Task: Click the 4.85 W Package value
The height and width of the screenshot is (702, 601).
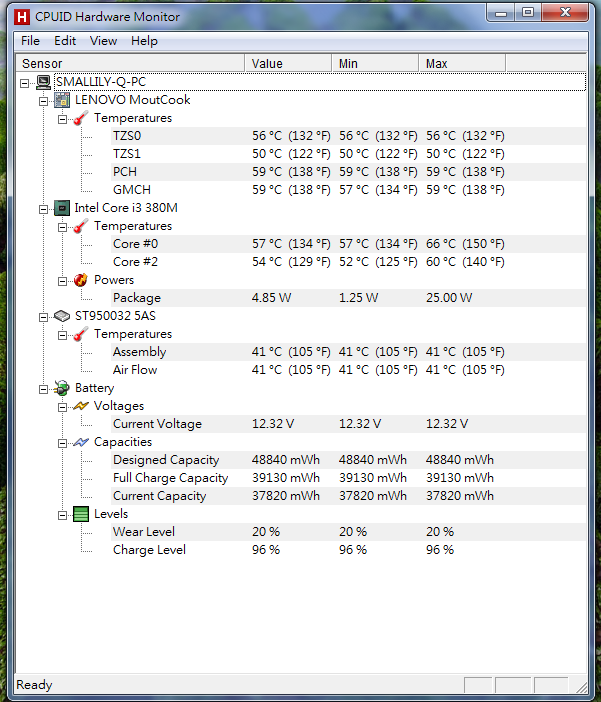Action: (271, 298)
